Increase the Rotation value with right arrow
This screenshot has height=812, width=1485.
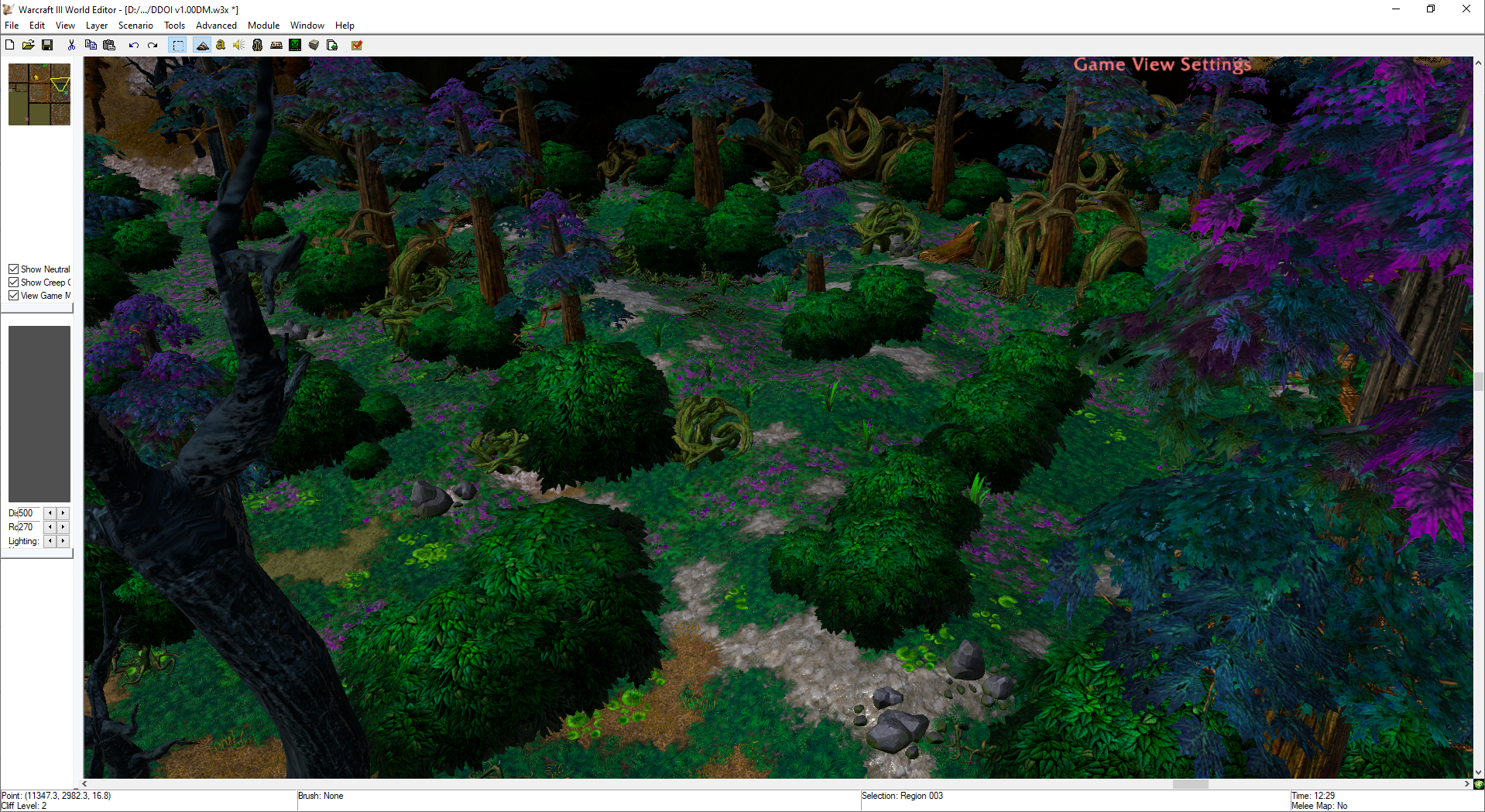pos(63,527)
